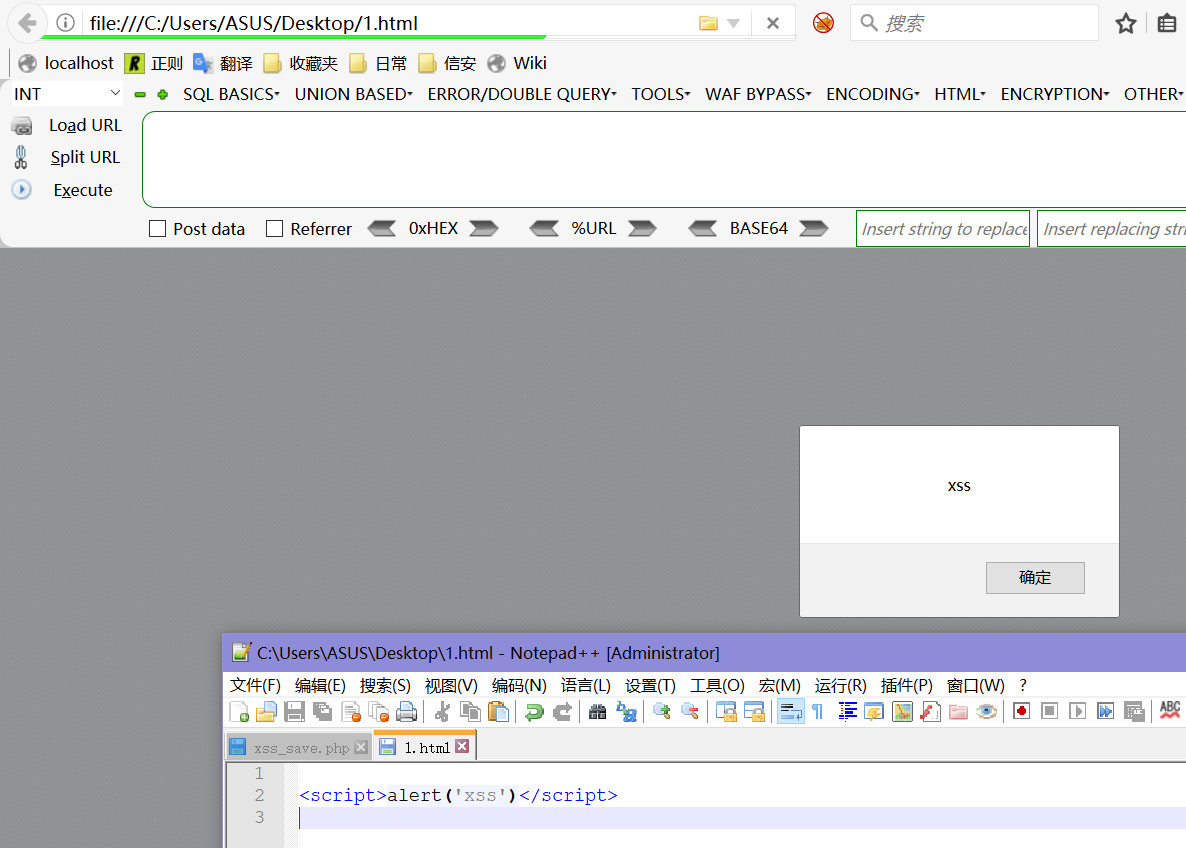Screen dimensions: 1186x848
Task: Click the HackBar URL text area
Action: click(664, 160)
